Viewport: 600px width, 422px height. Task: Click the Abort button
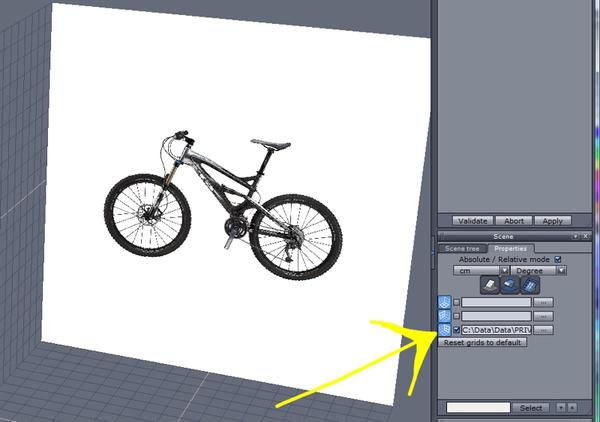click(x=514, y=221)
